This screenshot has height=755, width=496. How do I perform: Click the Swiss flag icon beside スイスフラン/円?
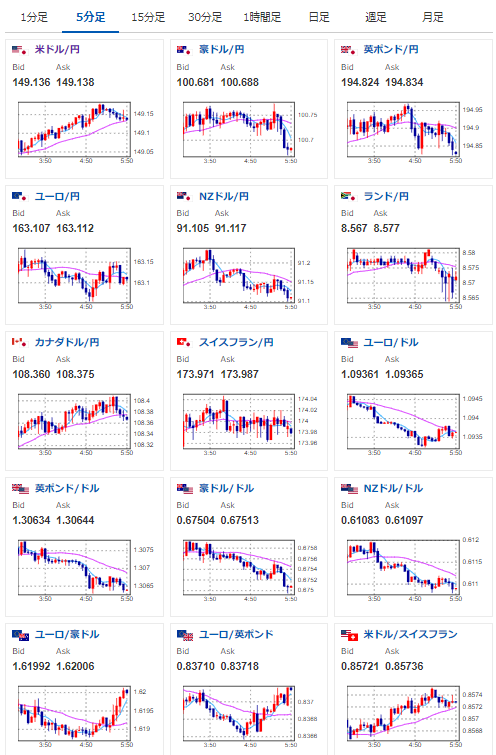click(183, 342)
